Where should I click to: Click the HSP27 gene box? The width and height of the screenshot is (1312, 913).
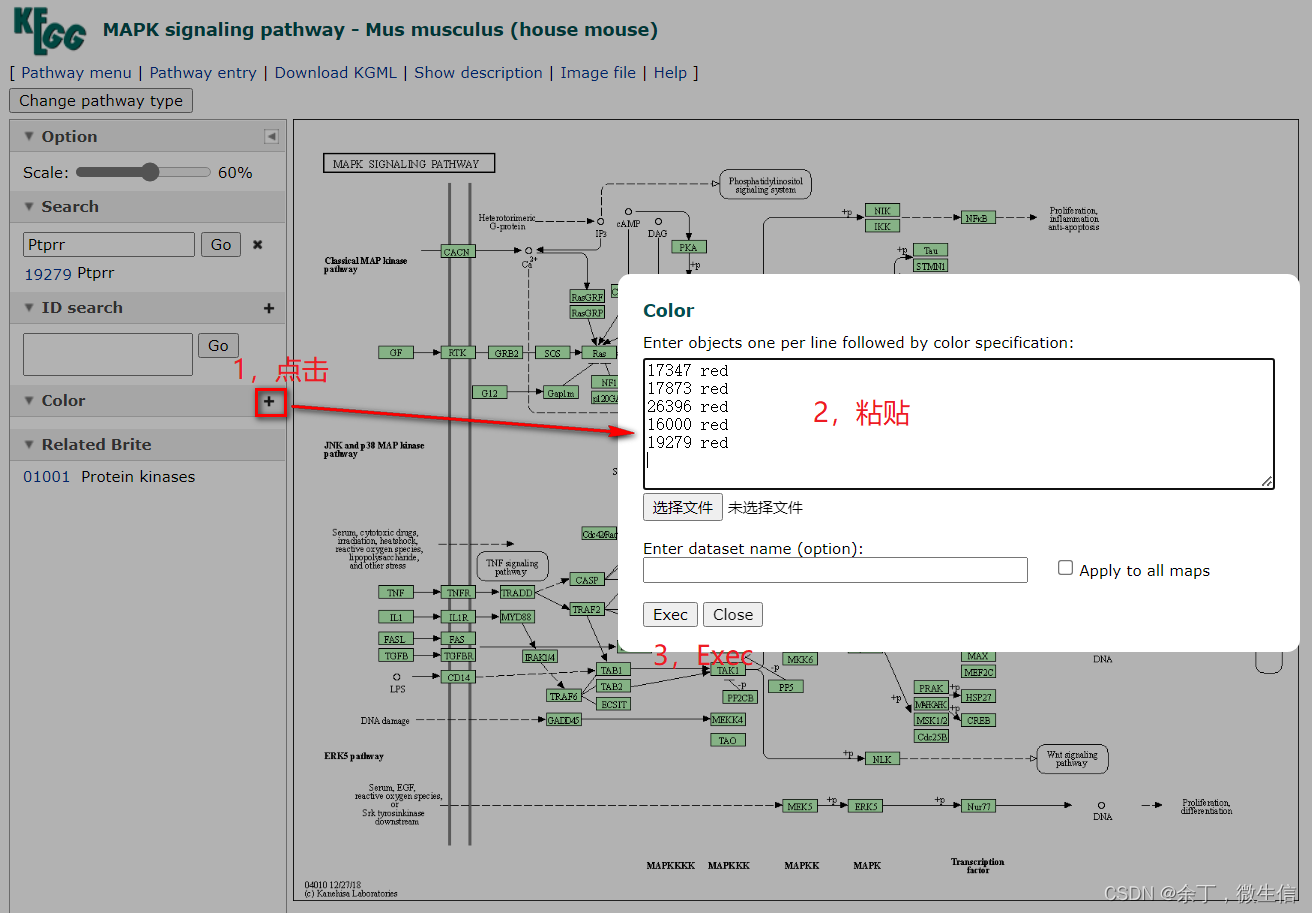978,697
